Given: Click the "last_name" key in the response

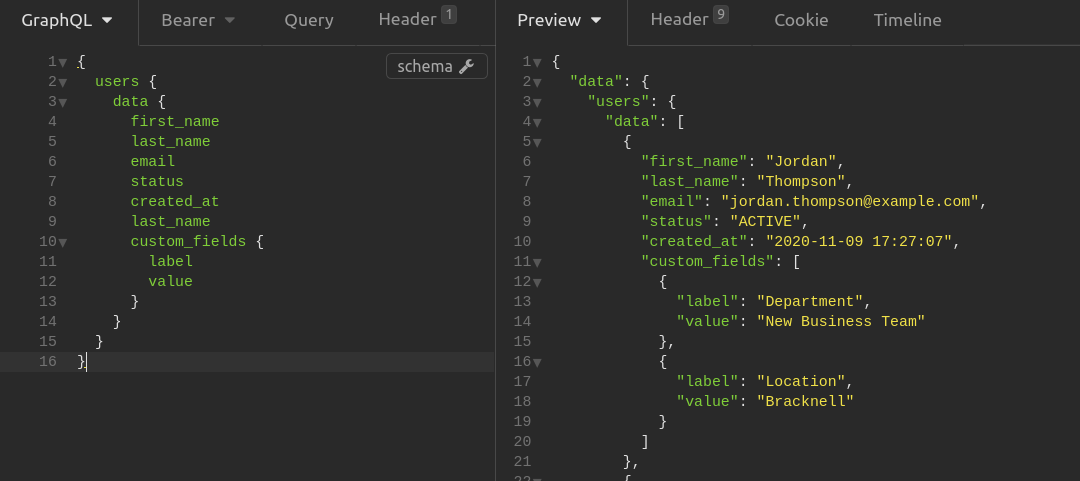Looking at the screenshot, I should tap(689, 182).
